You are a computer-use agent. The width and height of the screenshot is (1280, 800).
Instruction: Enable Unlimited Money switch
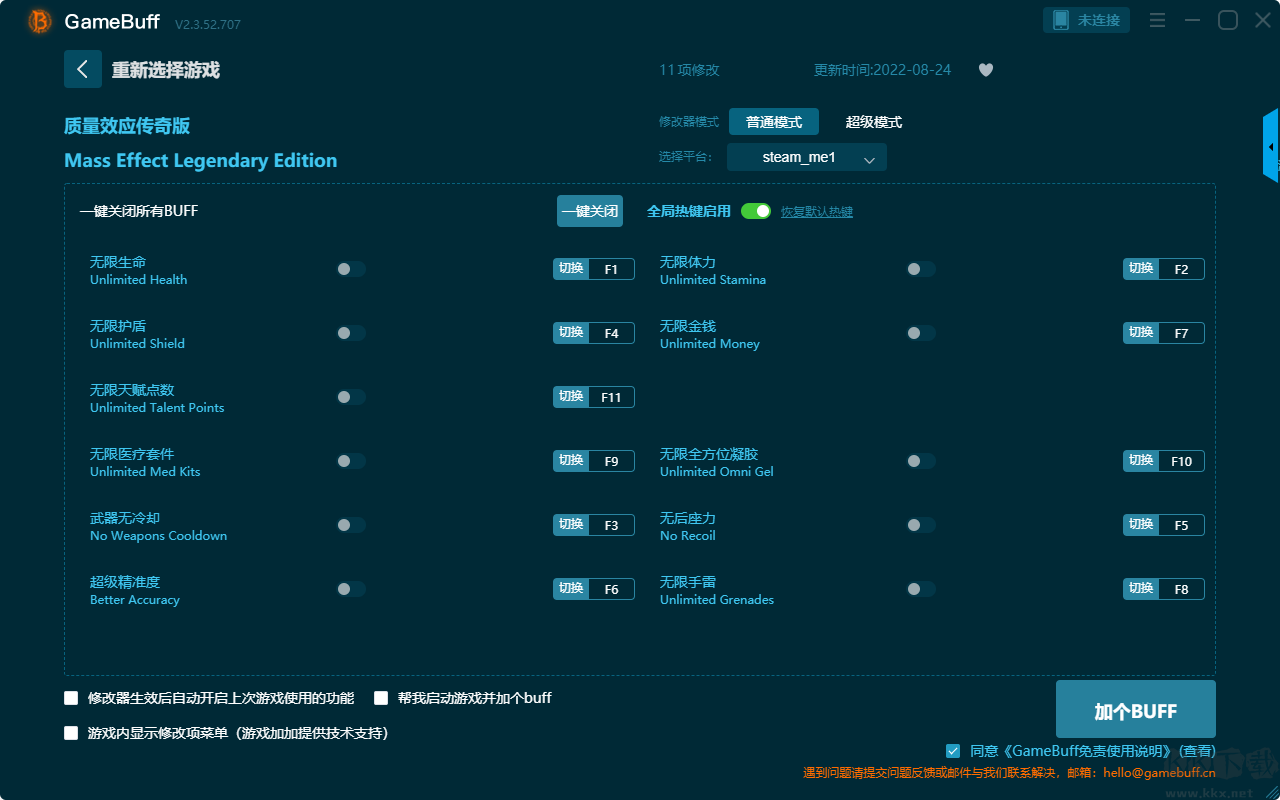[x=921, y=333]
